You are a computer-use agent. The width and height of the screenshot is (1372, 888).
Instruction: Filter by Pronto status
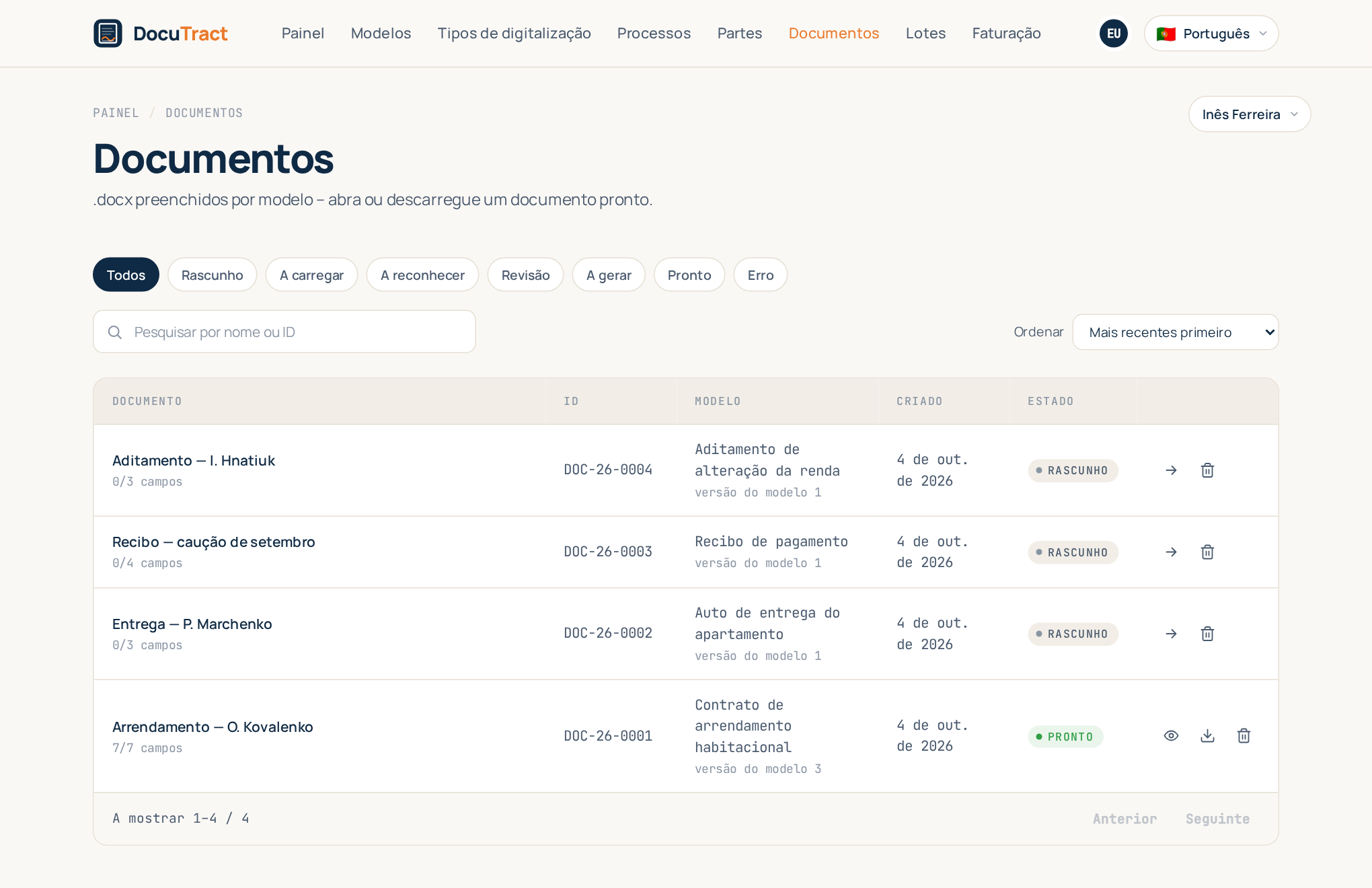pyautogui.click(x=689, y=274)
